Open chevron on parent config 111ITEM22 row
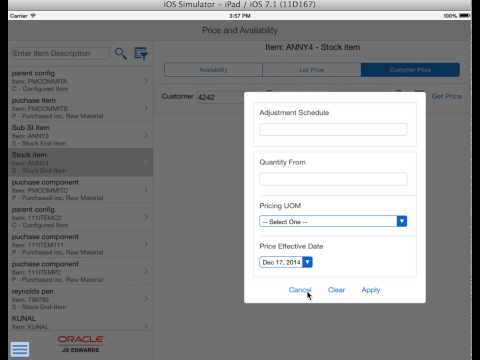Image resolution: width=480 pixels, height=360 pixels. (x=146, y=217)
